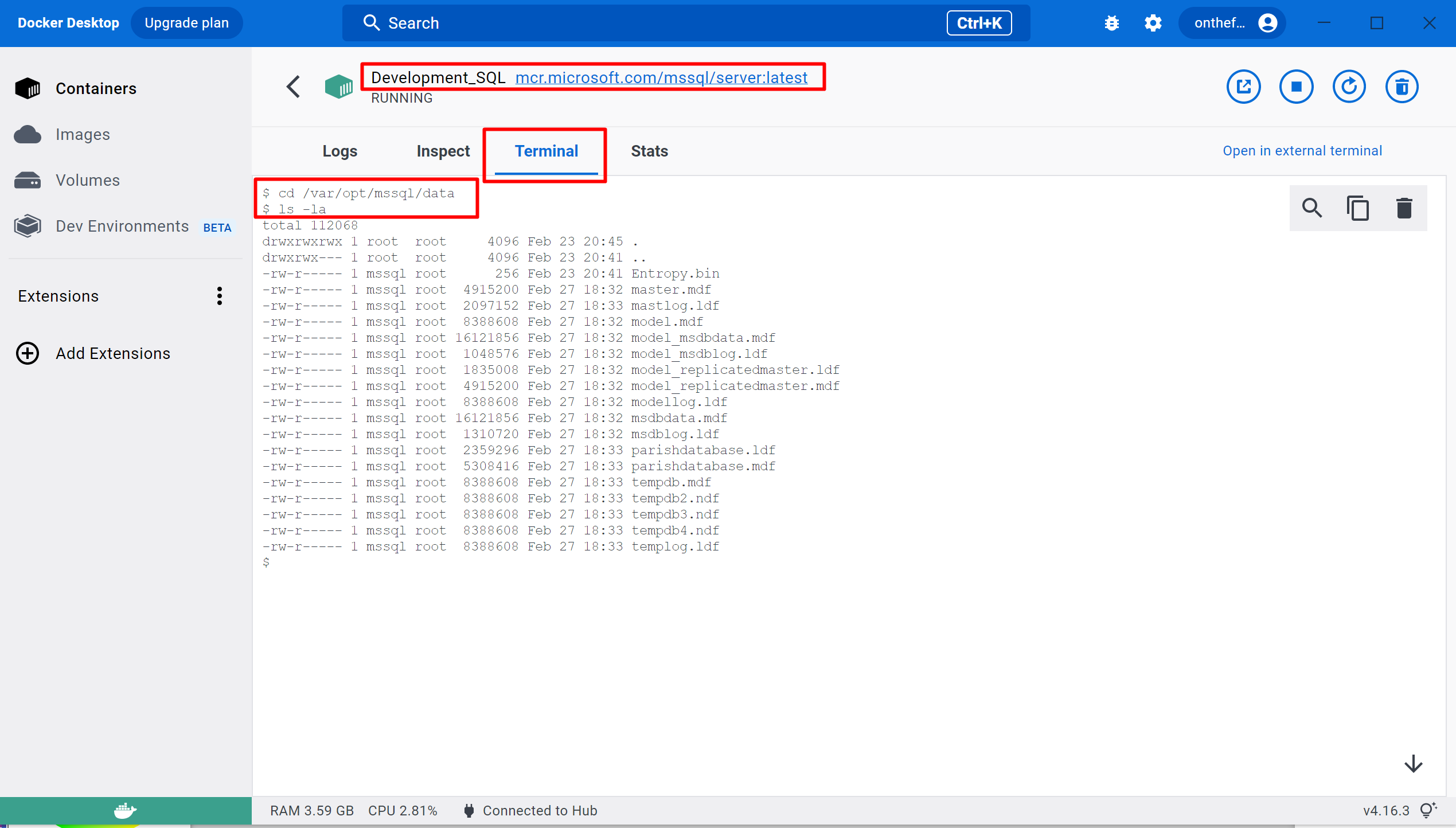Delete the Development_SQL container
The height and width of the screenshot is (828, 1456).
1402,87
